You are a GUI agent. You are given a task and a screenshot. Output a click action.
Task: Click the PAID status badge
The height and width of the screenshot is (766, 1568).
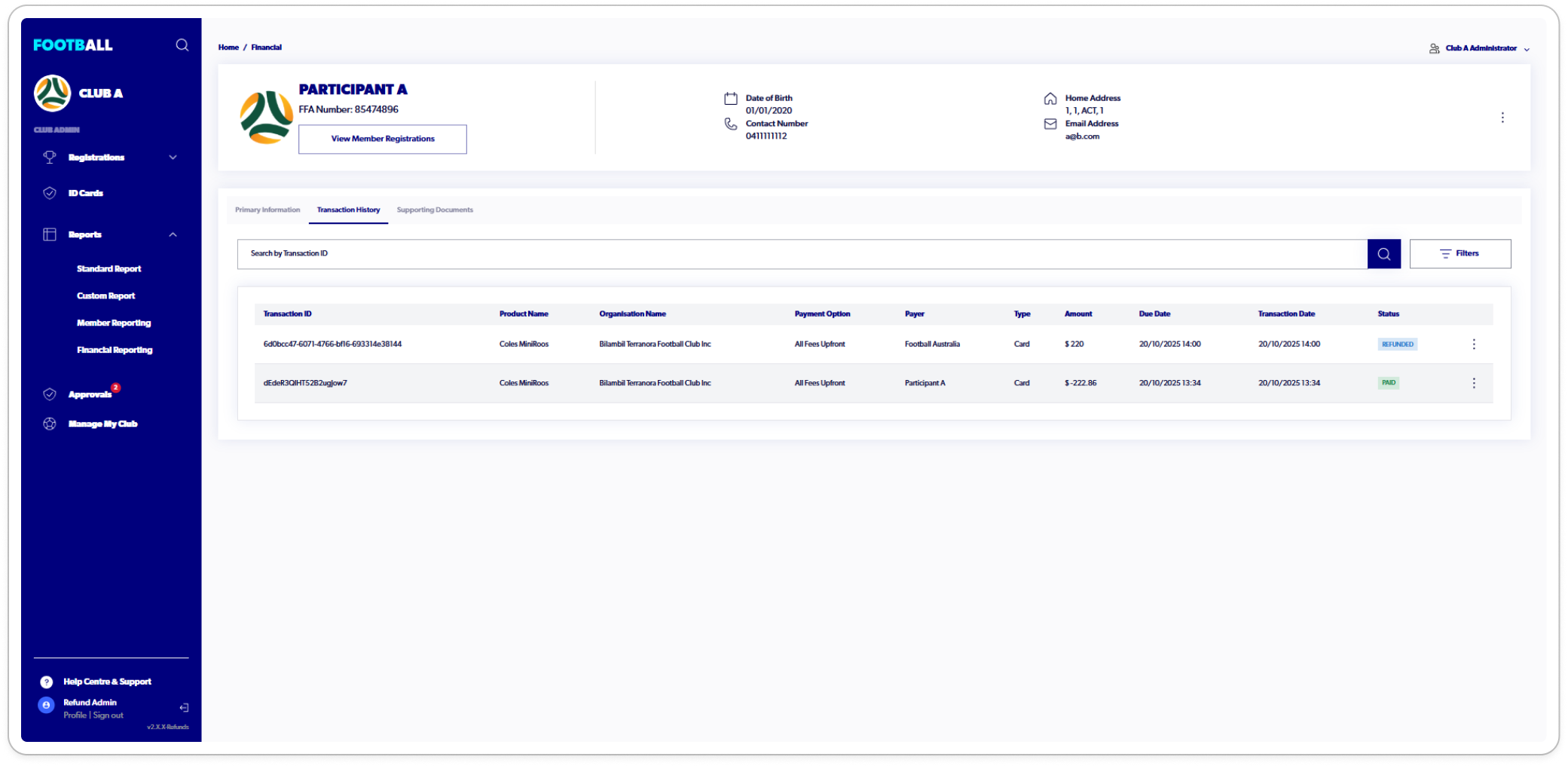tap(1388, 383)
